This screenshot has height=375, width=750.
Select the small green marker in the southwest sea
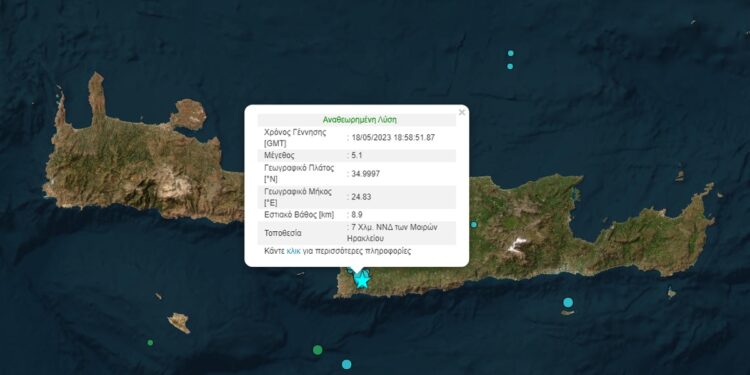[x=150, y=342]
